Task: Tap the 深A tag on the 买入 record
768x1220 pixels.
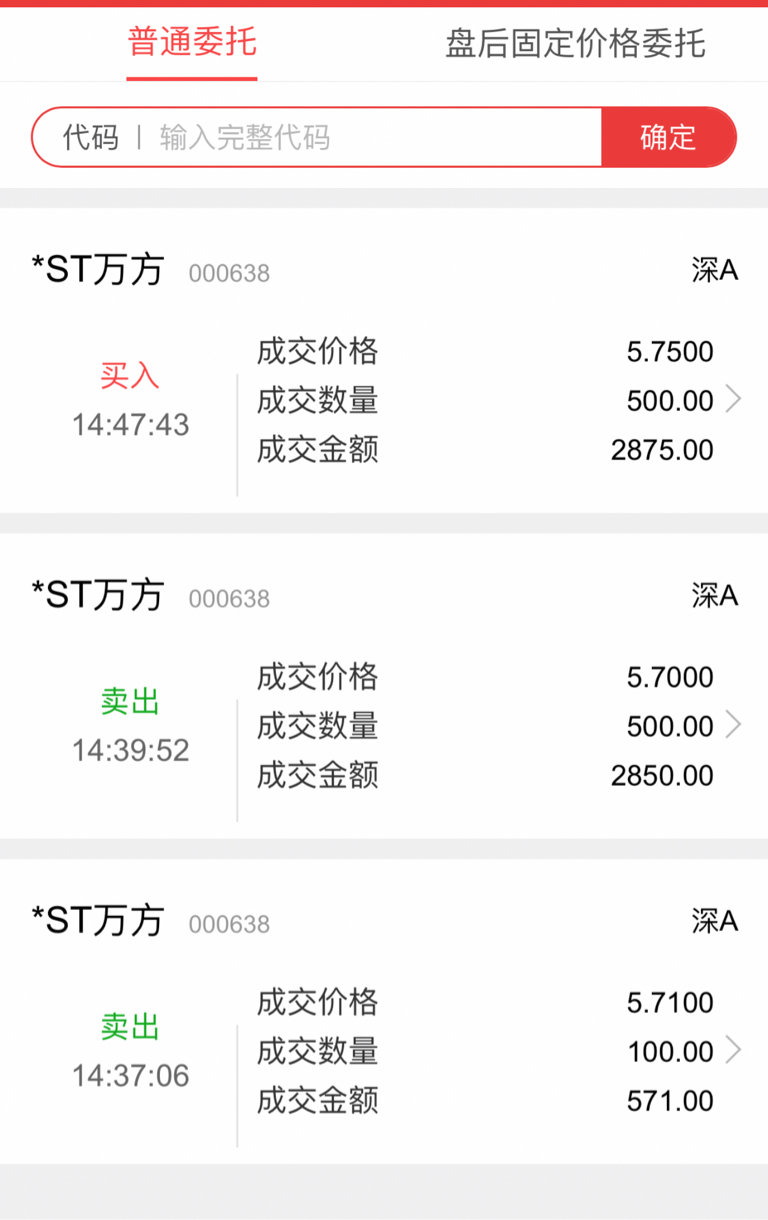Action: [714, 270]
